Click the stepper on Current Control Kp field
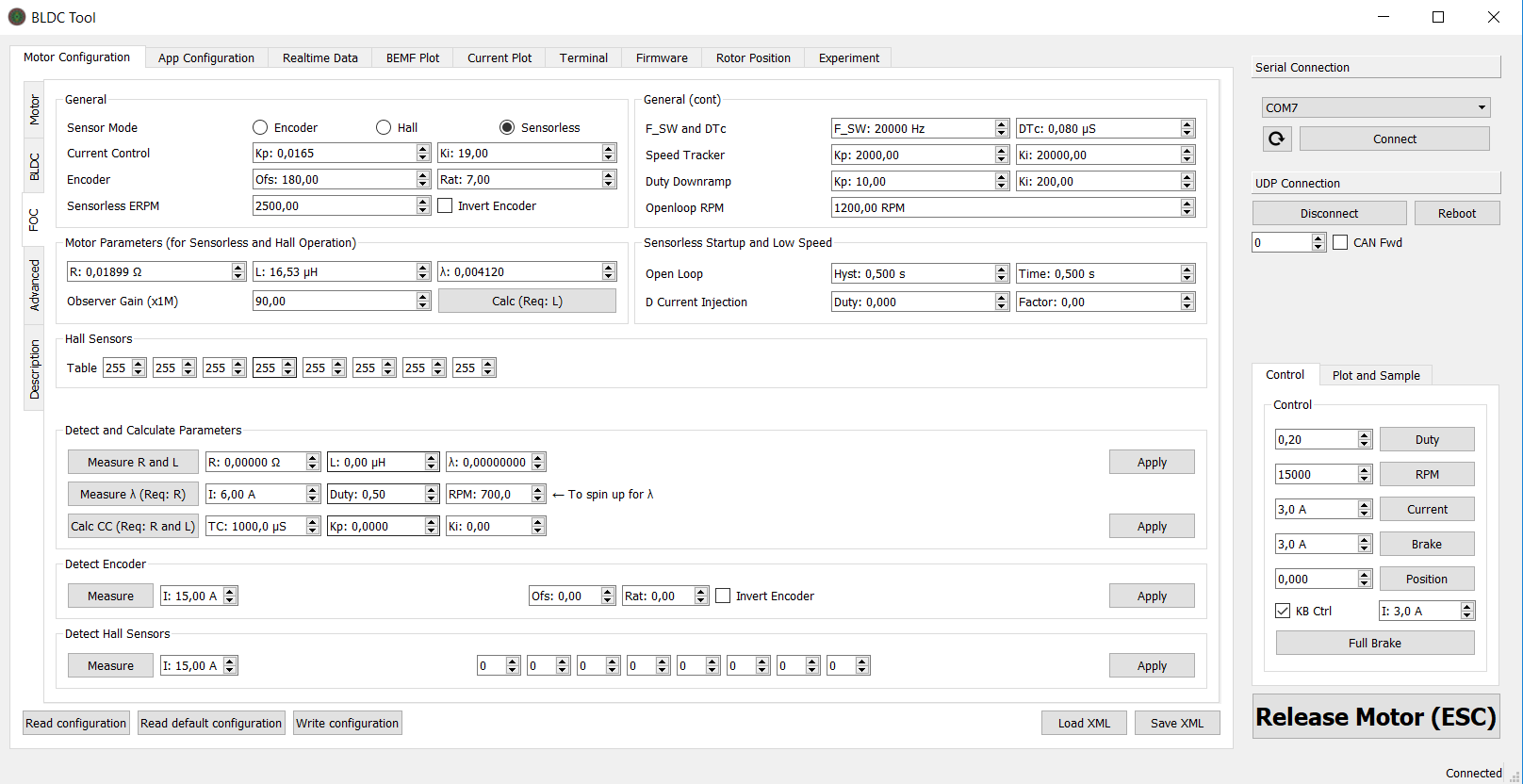This screenshot has height=784, width=1523. click(x=423, y=153)
